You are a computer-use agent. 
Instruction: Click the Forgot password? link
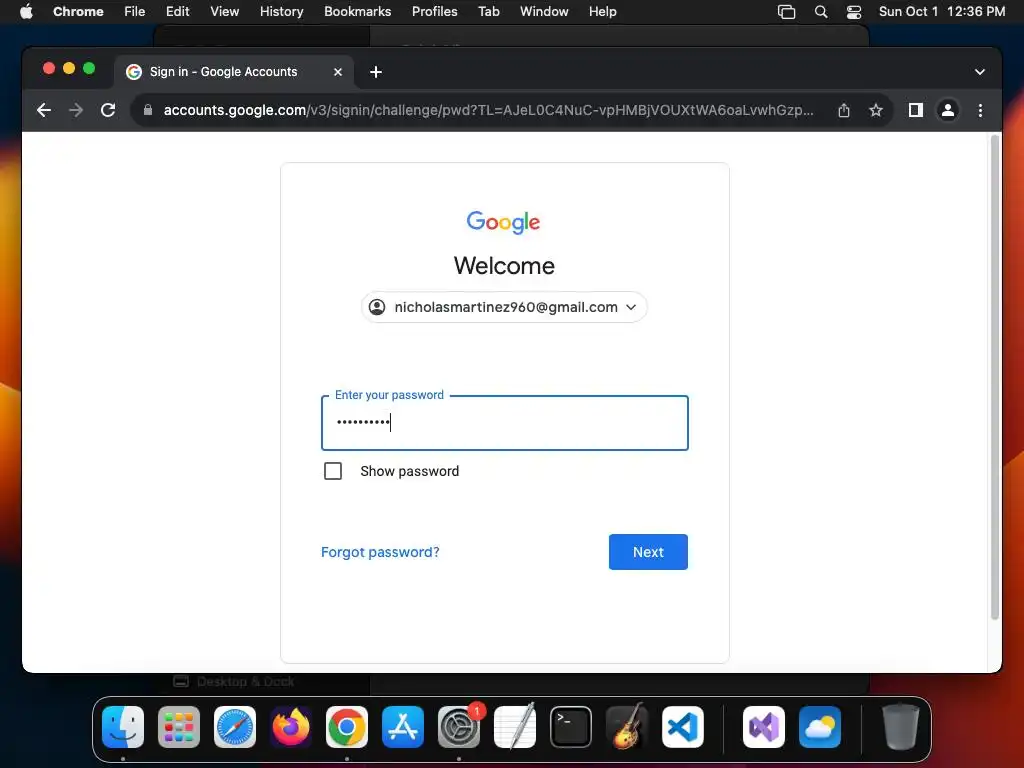(380, 552)
